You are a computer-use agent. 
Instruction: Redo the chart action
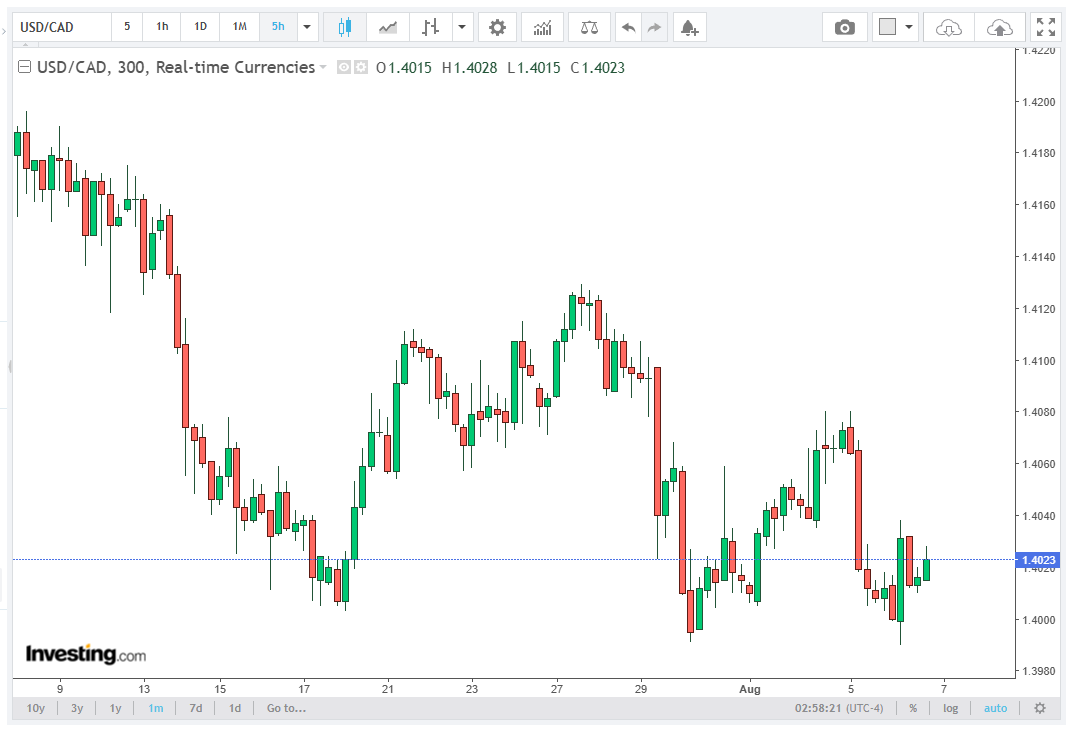point(654,27)
